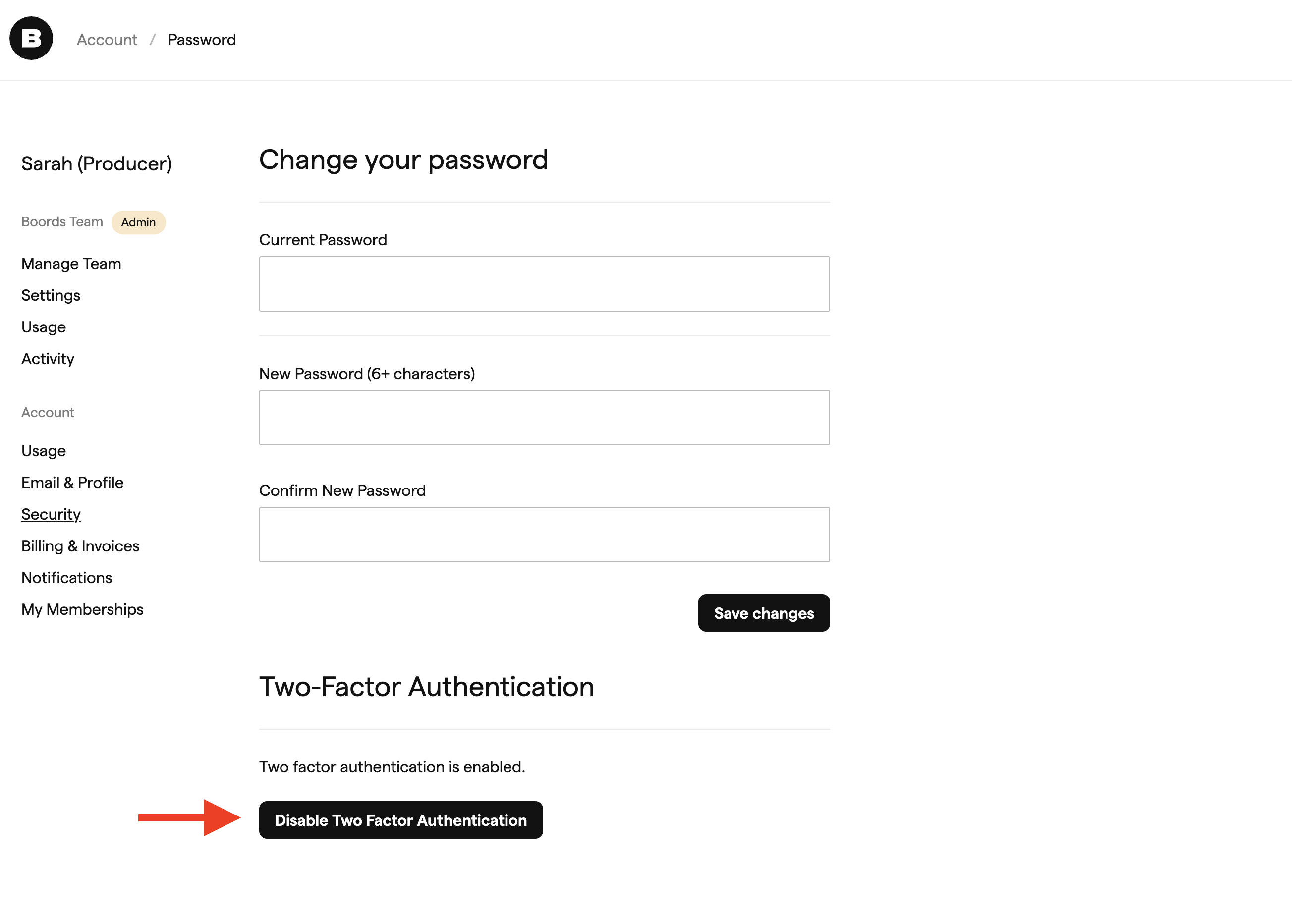Open Email & Profile settings
The width and height of the screenshot is (1292, 924).
coord(72,482)
